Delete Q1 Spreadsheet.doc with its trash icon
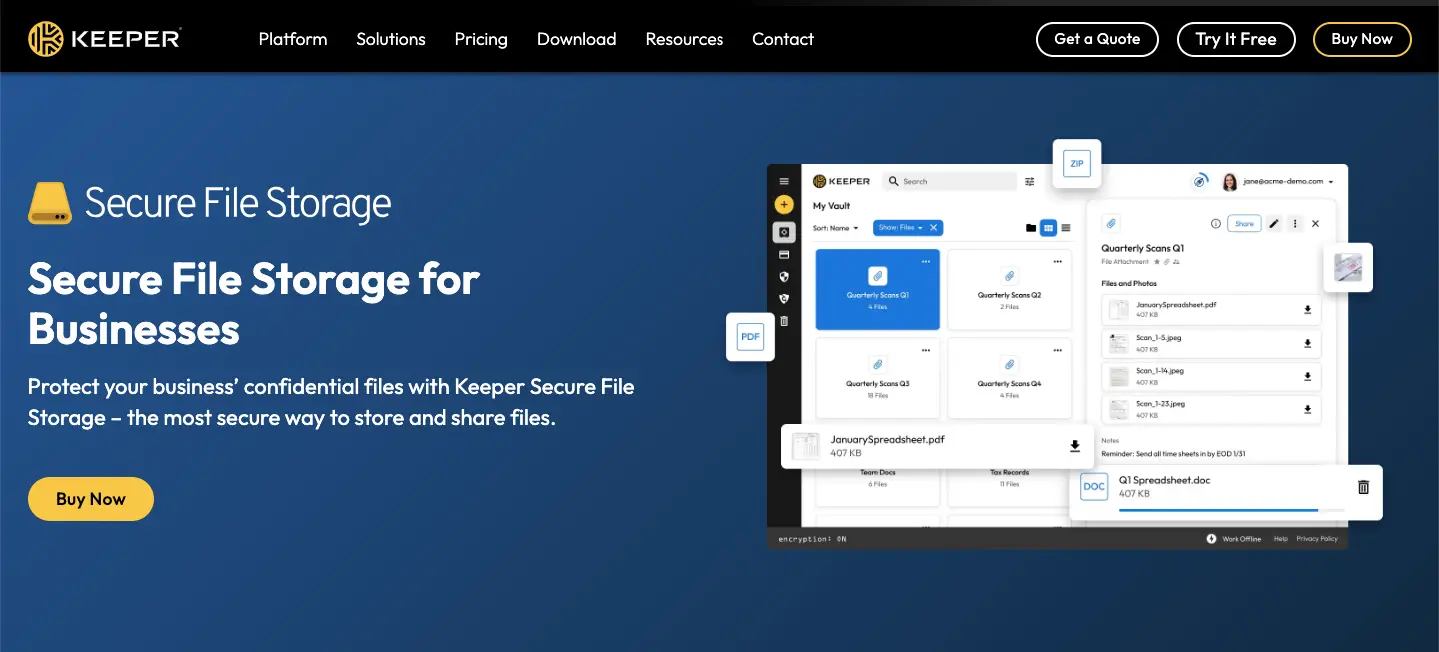Image resolution: width=1439 pixels, height=652 pixels. [1363, 487]
